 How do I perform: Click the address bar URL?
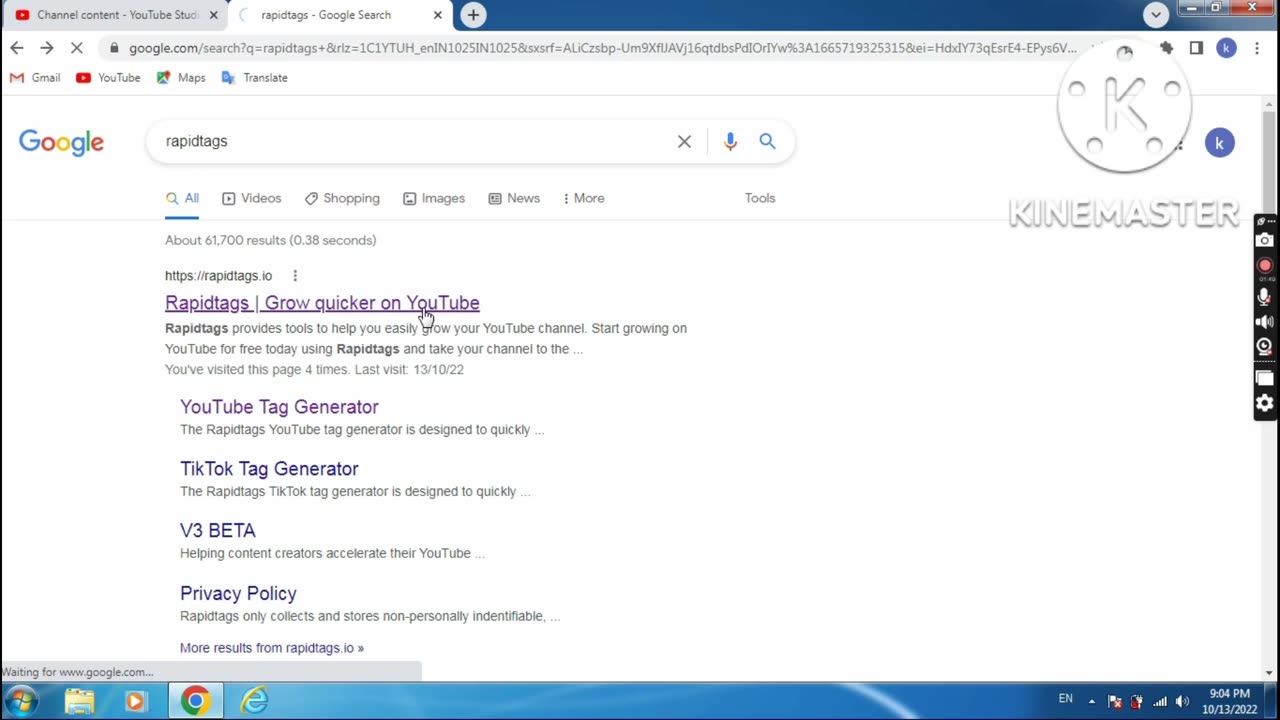[602, 48]
